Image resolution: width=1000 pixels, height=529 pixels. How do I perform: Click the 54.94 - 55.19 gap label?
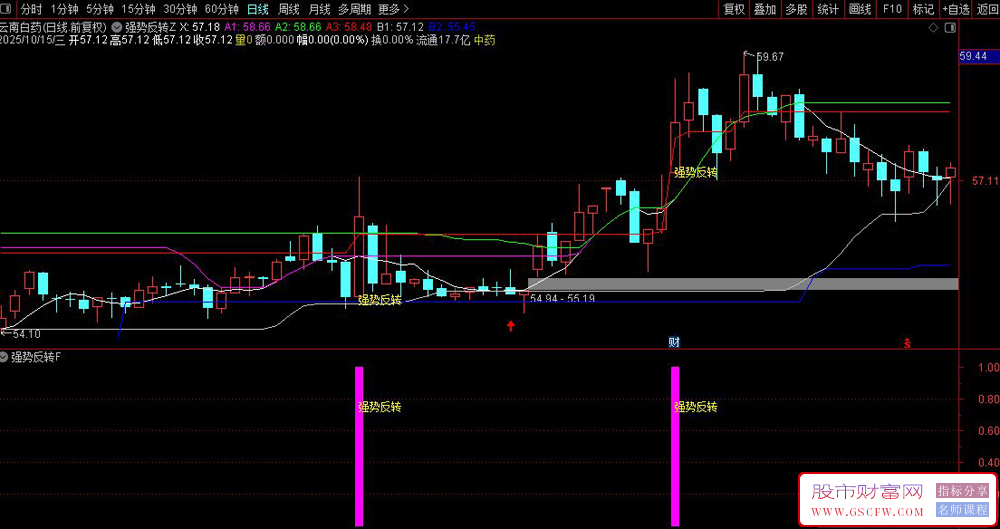pos(562,298)
